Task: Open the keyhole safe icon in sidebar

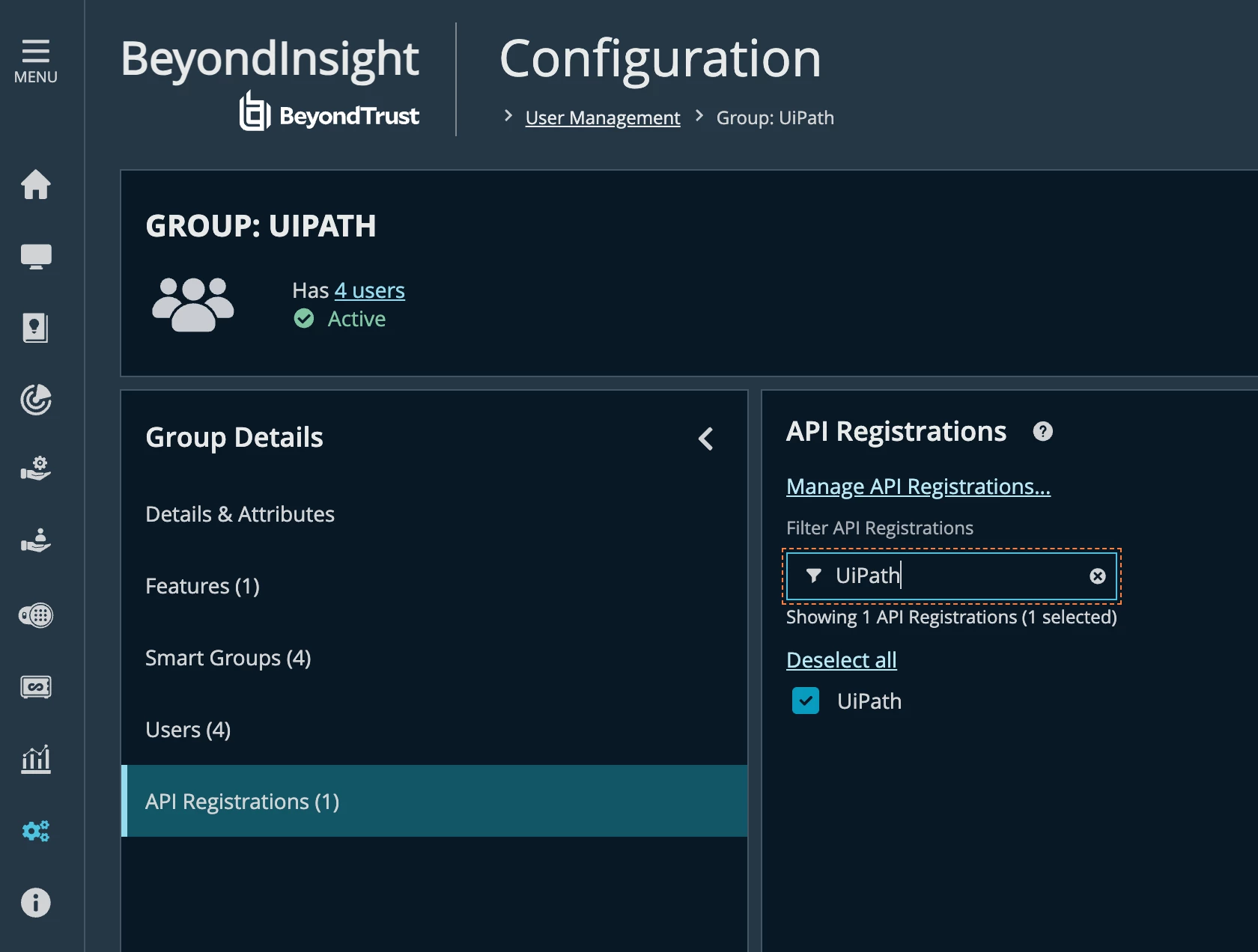Action: (x=35, y=328)
